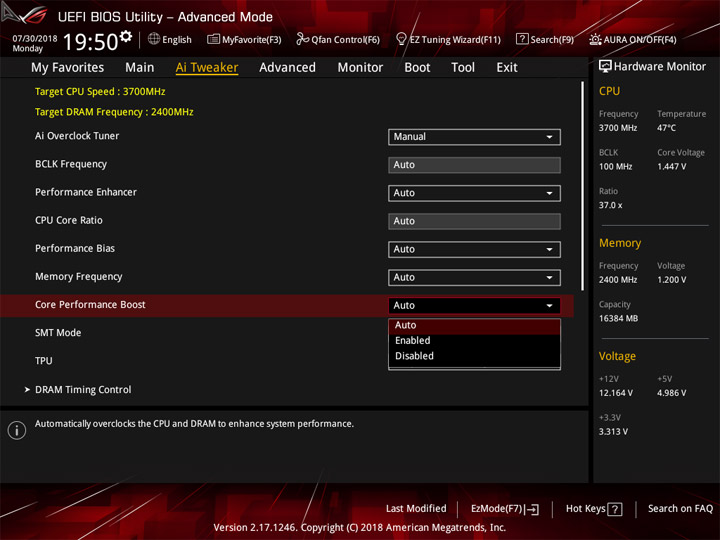Click the Core Voltage value 1.447 V
Screen dimensions: 720x540
671,167
